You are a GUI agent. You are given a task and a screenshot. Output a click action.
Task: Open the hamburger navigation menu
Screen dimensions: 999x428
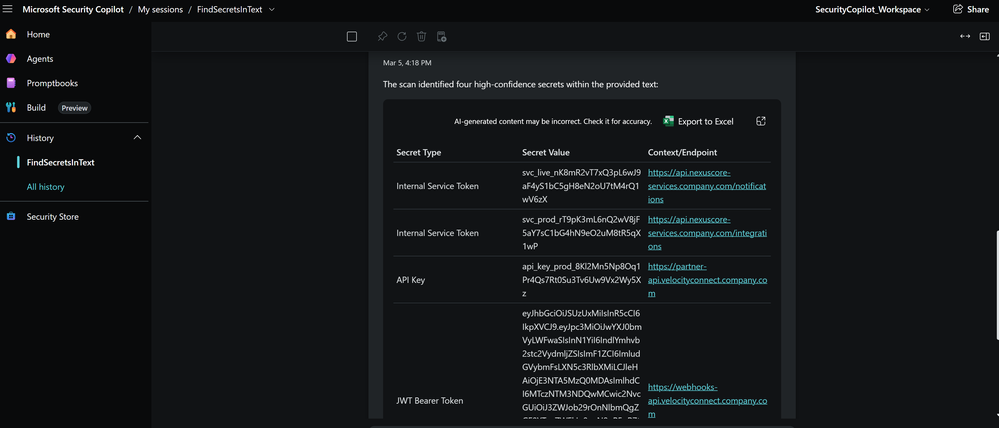tap(8, 9)
